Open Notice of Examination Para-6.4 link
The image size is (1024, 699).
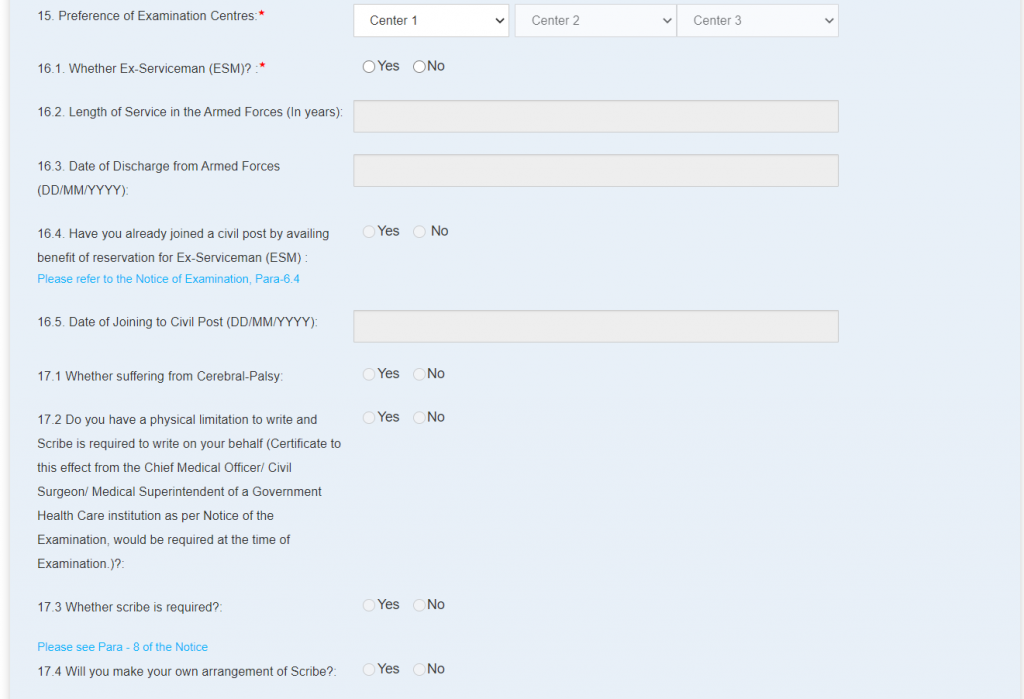(168, 279)
